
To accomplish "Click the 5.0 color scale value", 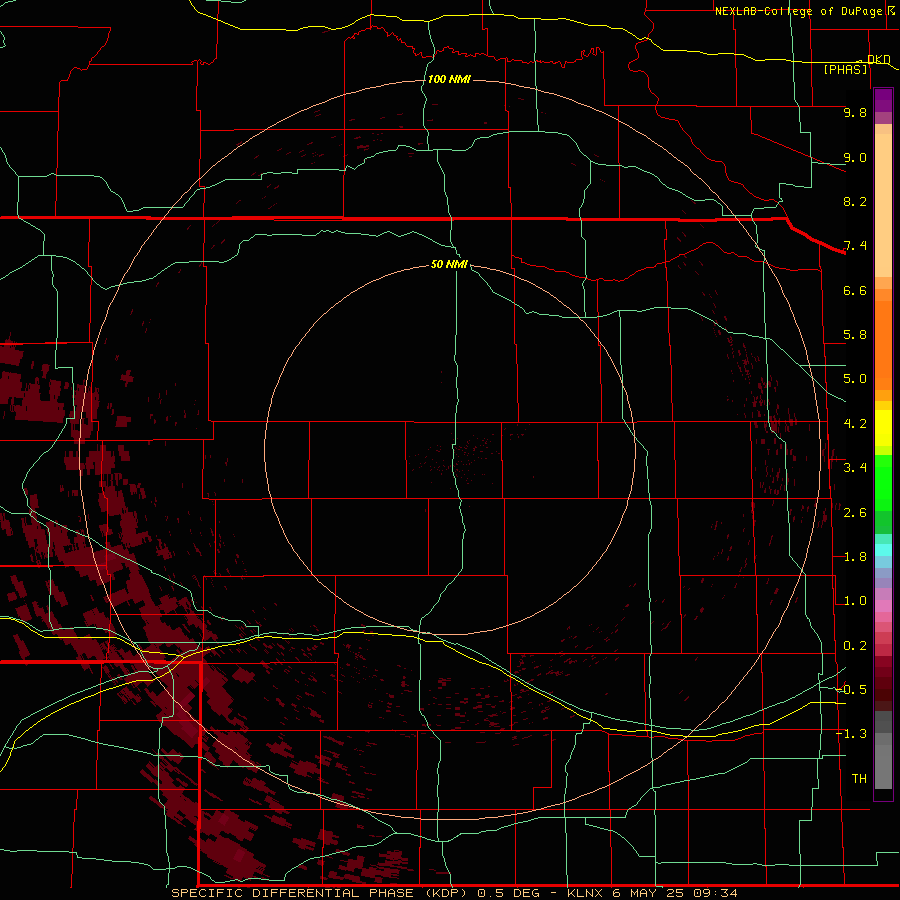I will 855,379.
